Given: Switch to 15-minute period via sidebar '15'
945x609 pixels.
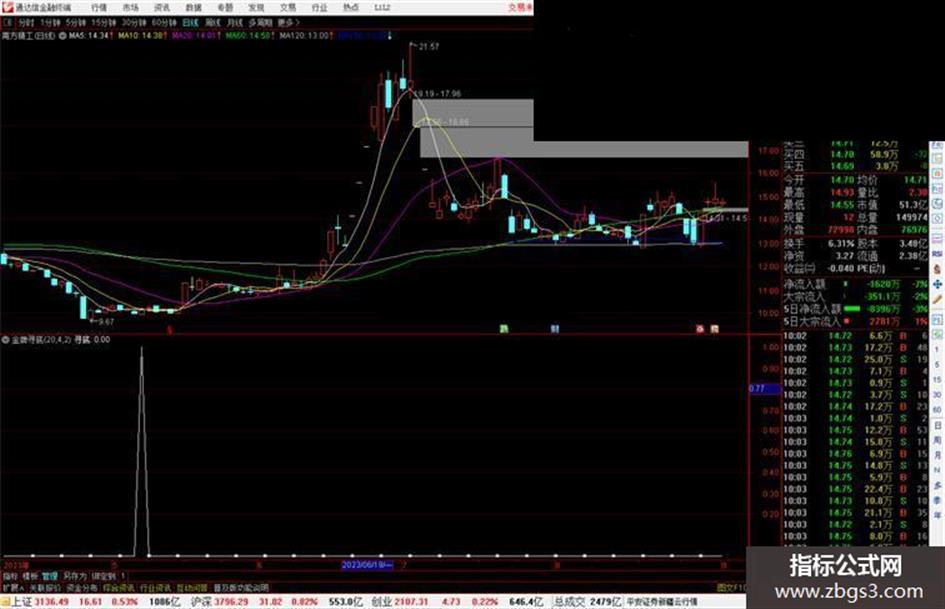Looking at the screenshot, I should (x=937, y=380).
